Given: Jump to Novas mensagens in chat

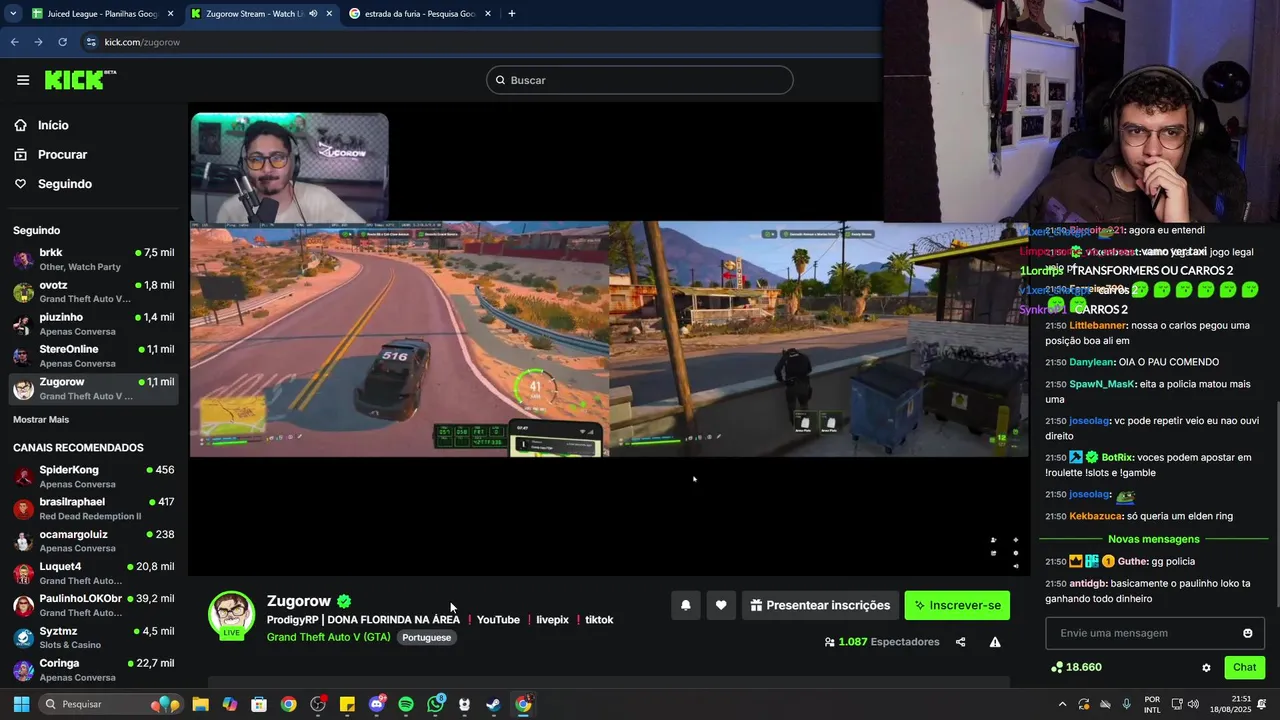Looking at the screenshot, I should [x=1154, y=539].
